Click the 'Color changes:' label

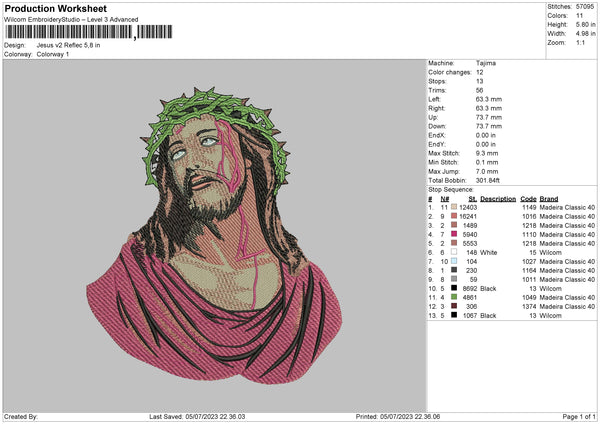450,72
